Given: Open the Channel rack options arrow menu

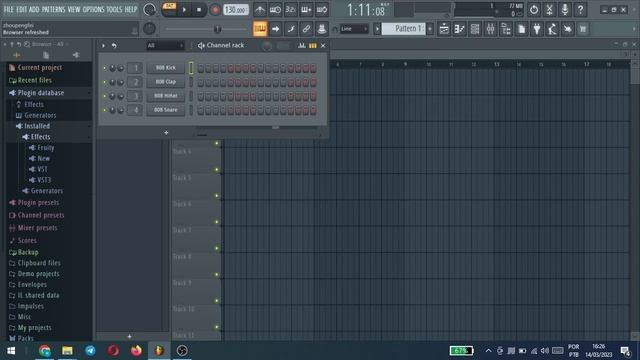Looking at the screenshot, I should pyautogui.click(x=103, y=46).
